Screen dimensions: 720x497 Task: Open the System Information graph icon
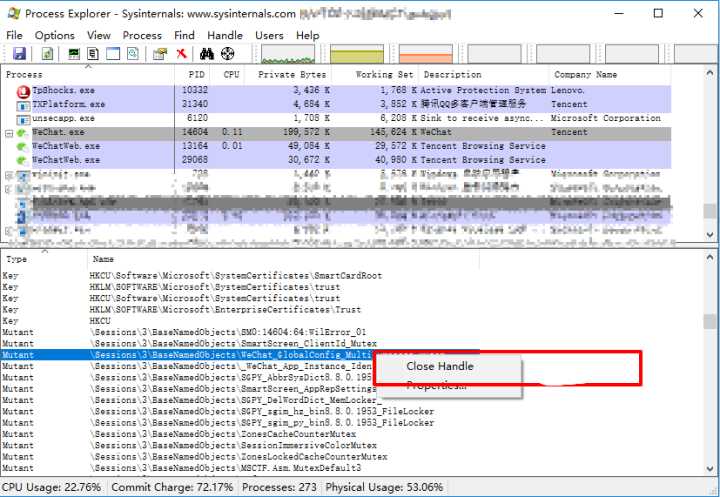(x=73, y=54)
